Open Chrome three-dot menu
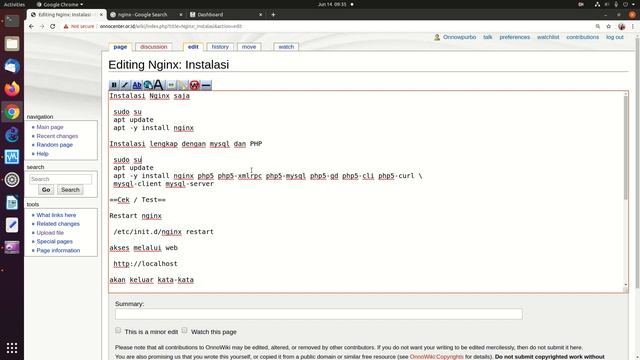The height and width of the screenshot is (360, 640). pyautogui.click(x=633, y=26)
